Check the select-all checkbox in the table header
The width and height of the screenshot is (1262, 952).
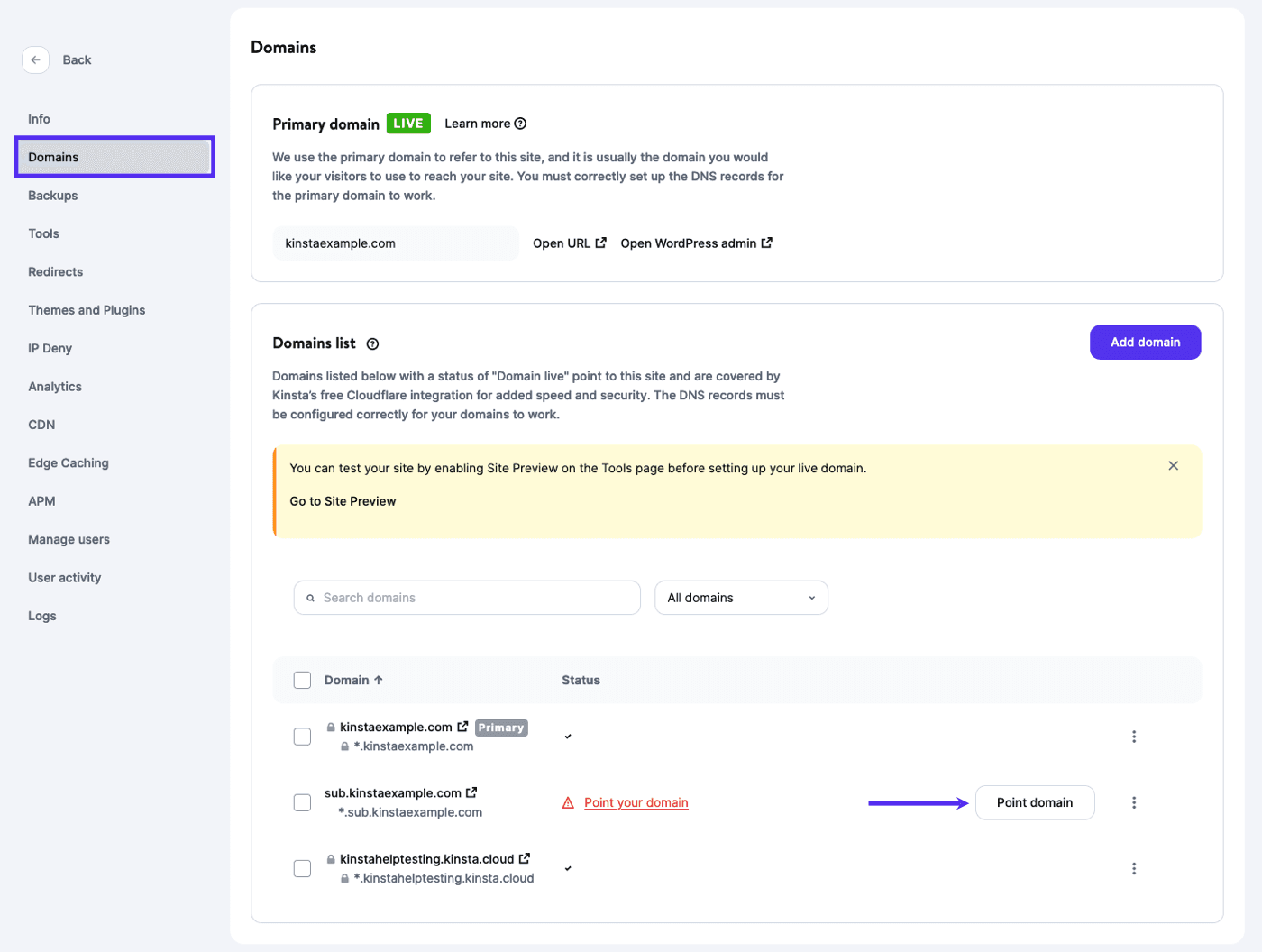tap(302, 680)
